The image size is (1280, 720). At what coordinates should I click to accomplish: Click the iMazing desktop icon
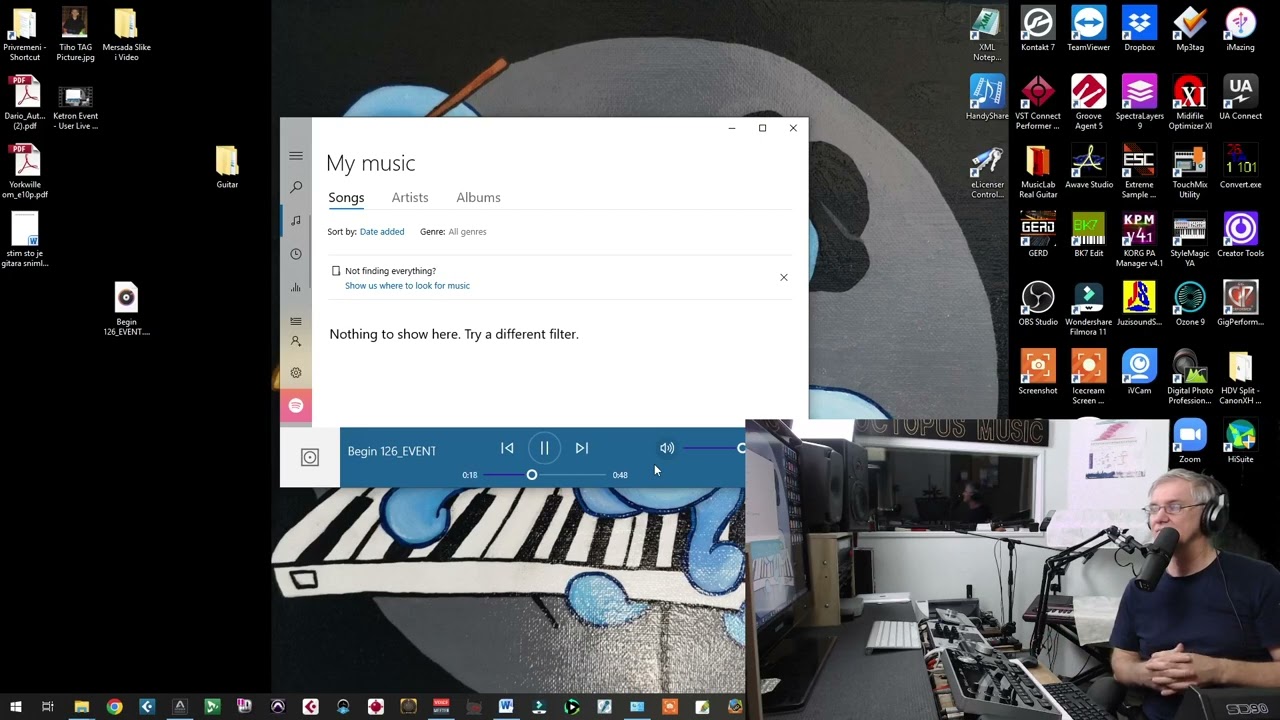(1241, 30)
